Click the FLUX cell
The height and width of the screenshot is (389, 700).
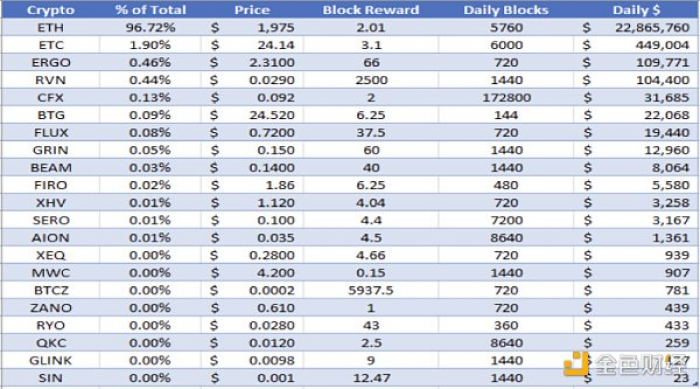(x=50, y=133)
